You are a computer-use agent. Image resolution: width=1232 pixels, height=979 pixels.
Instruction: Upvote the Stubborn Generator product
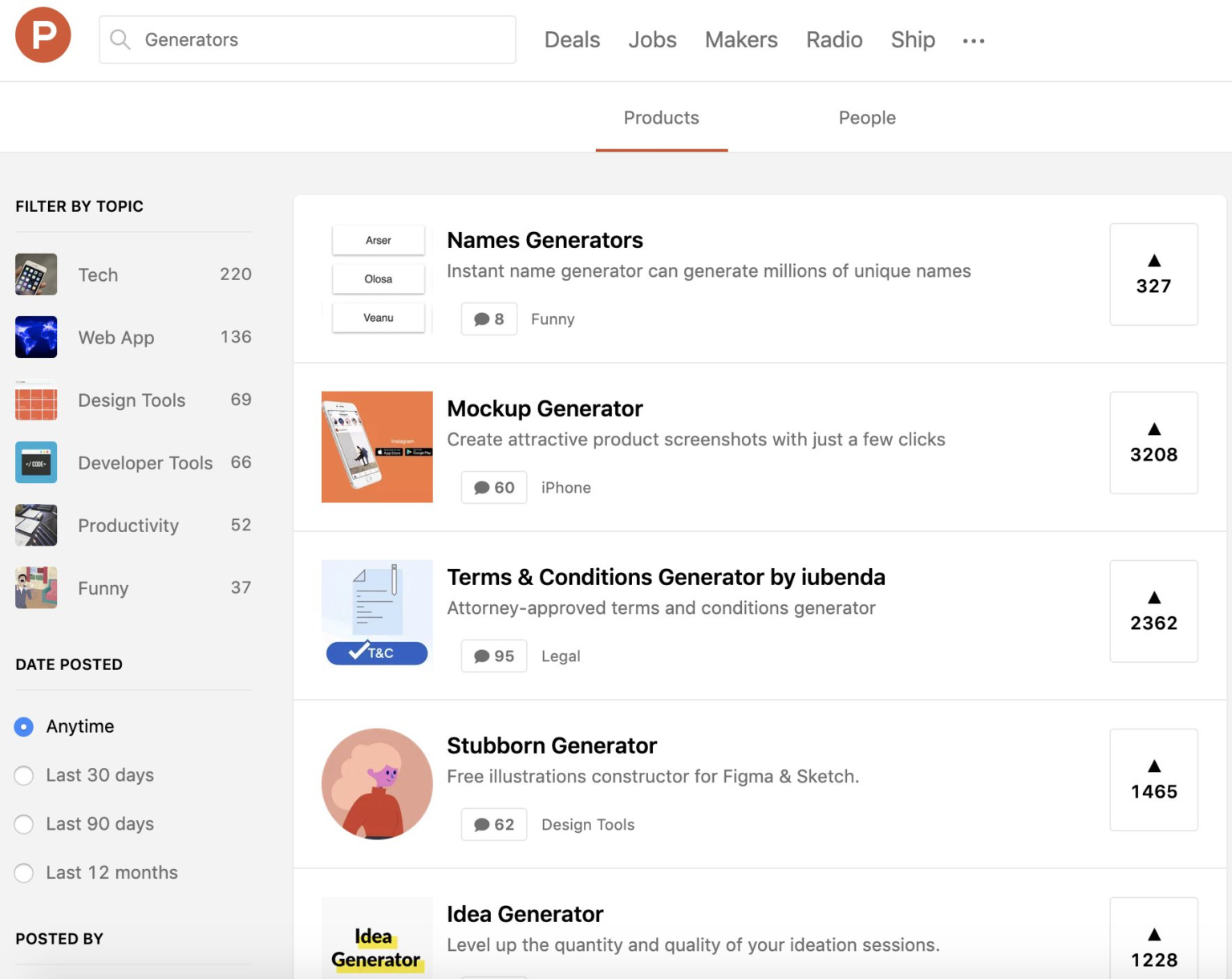pyautogui.click(x=1153, y=780)
